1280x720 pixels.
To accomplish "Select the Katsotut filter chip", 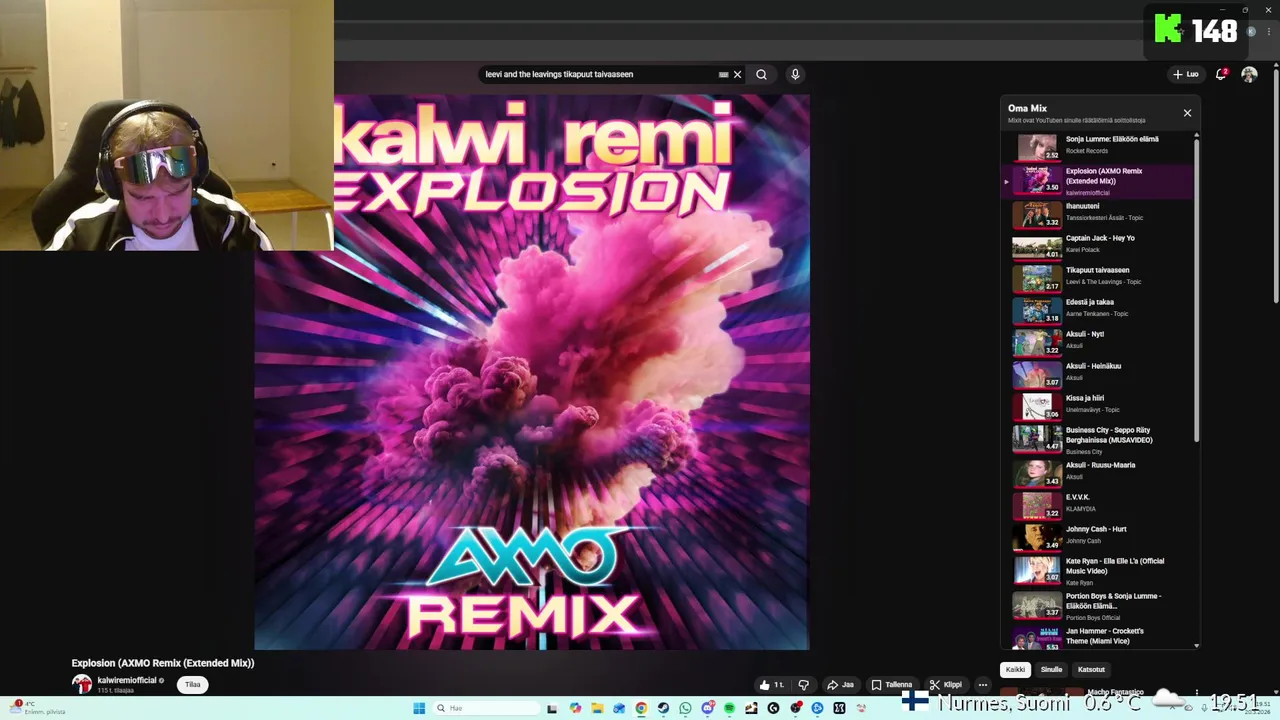I will click(x=1091, y=670).
